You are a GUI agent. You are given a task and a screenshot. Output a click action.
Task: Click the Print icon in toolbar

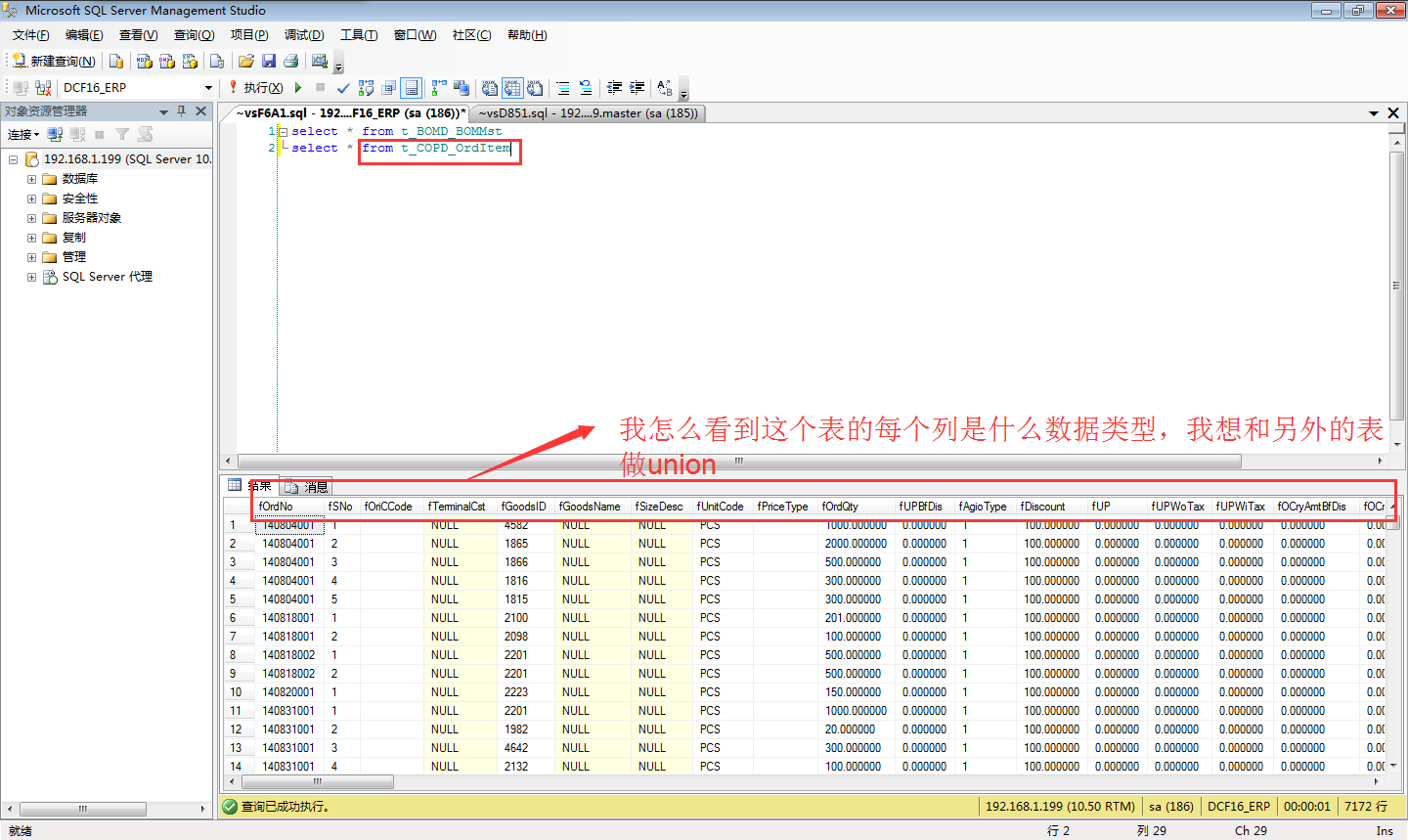(291, 61)
